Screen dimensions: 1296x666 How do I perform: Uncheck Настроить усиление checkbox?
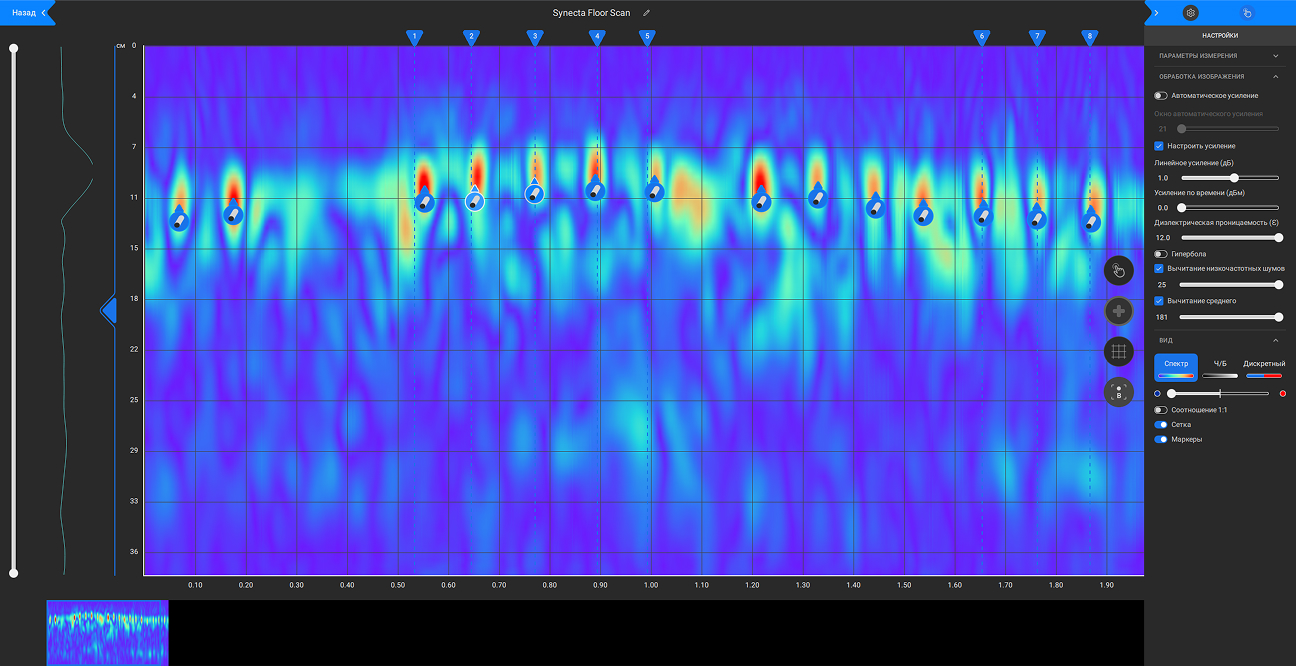(x=1159, y=146)
